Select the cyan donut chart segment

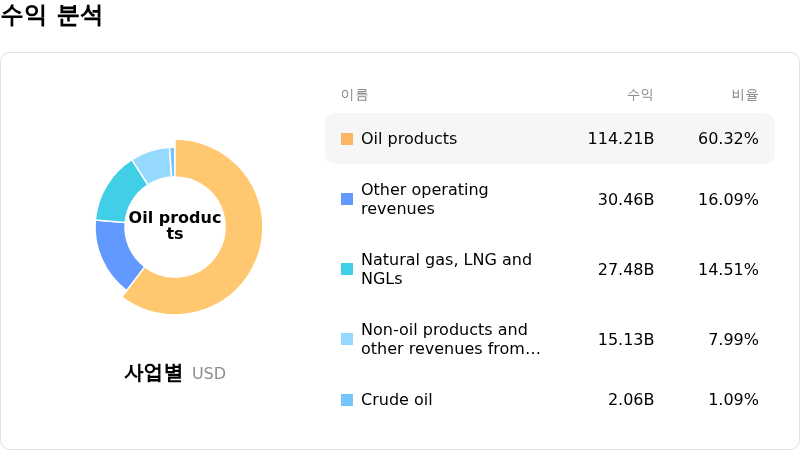pos(118,190)
